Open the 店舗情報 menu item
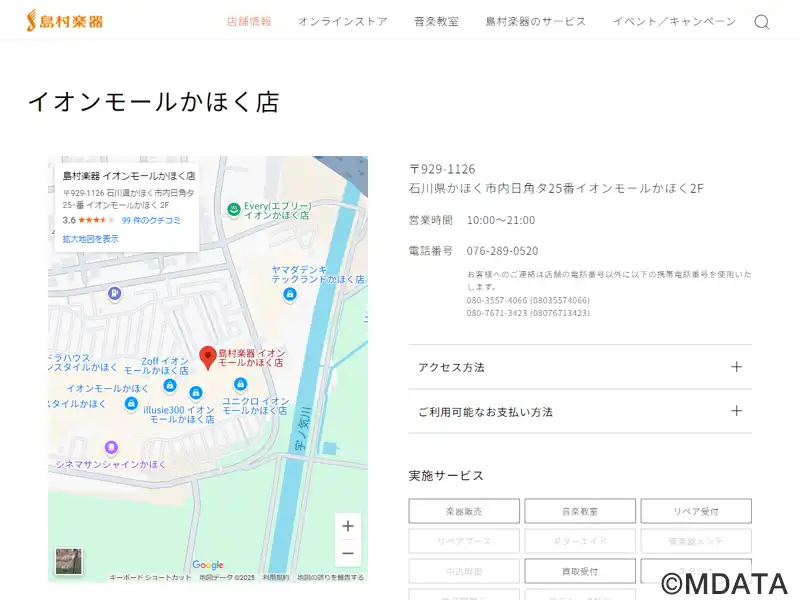Viewport: 800px width, 600px height. 249,21
